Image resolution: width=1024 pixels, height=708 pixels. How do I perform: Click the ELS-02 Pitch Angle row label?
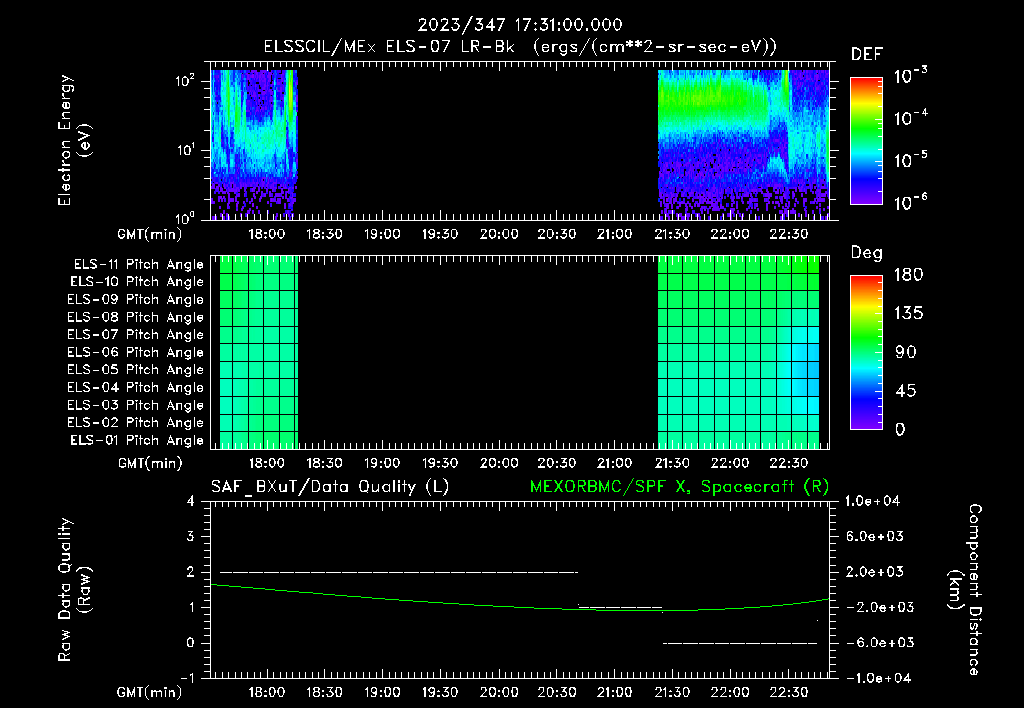pos(135,423)
